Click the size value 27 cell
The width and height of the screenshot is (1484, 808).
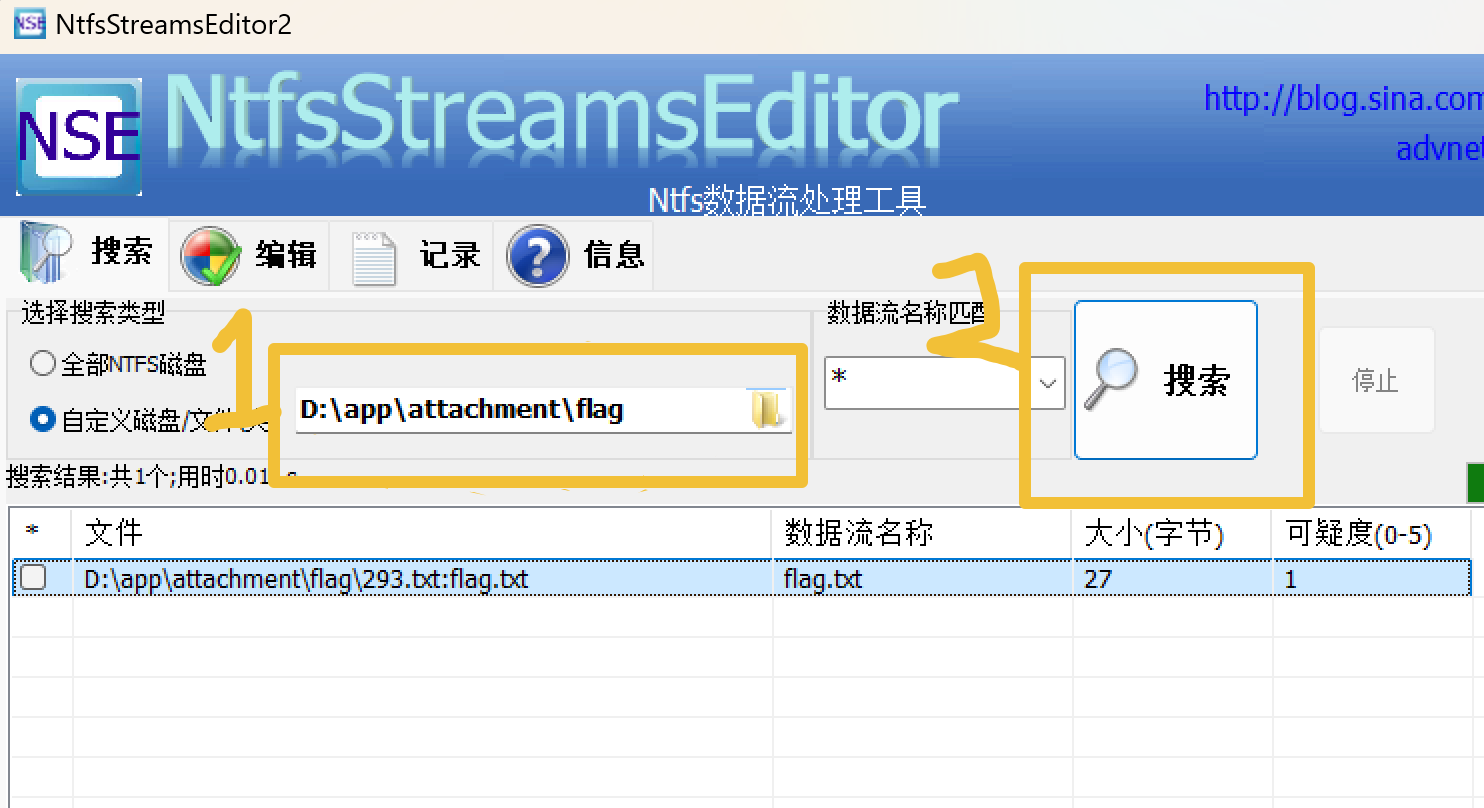tap(1172, 579)
